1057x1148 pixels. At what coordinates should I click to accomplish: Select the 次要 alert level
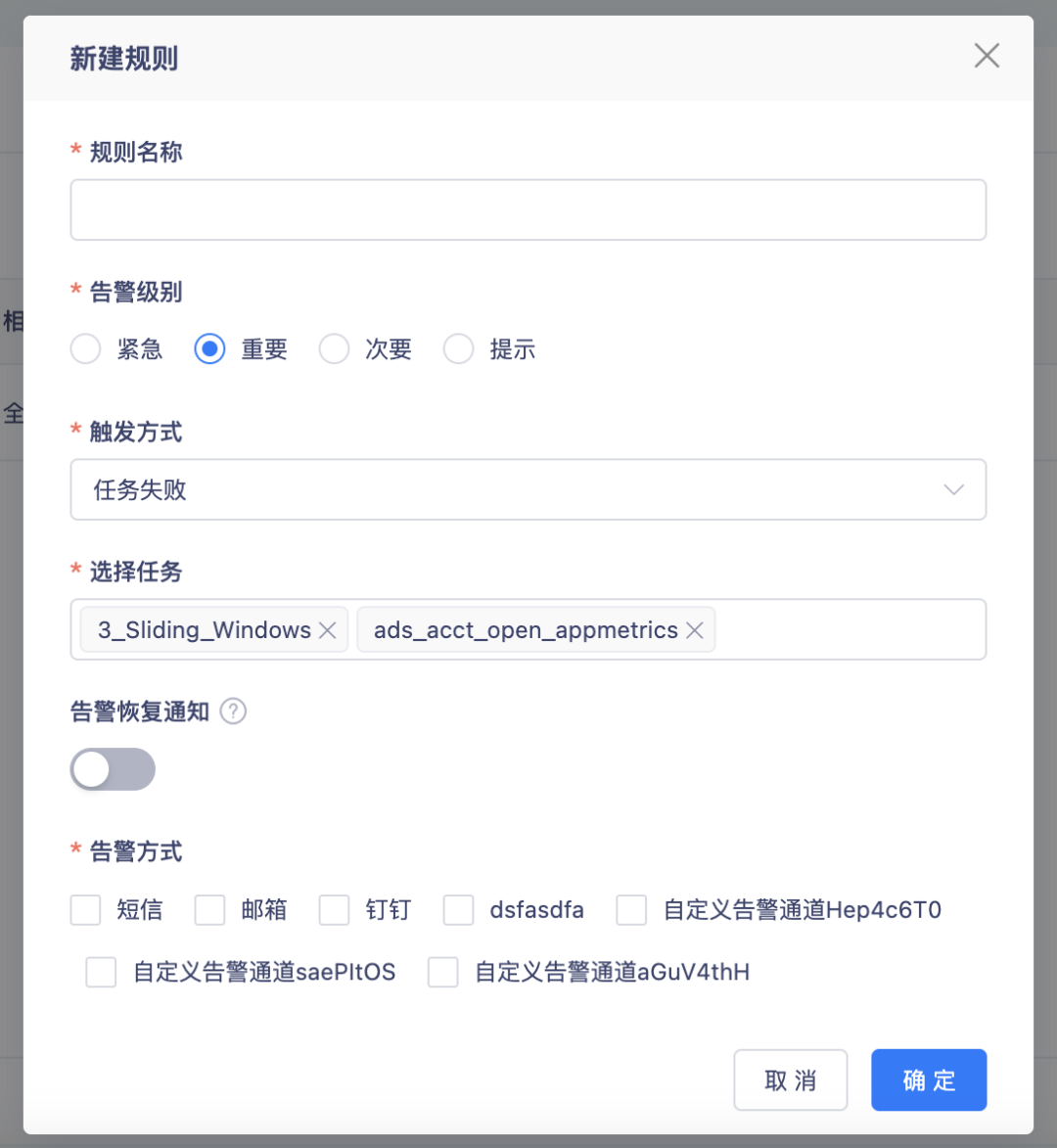coord(334,348)
